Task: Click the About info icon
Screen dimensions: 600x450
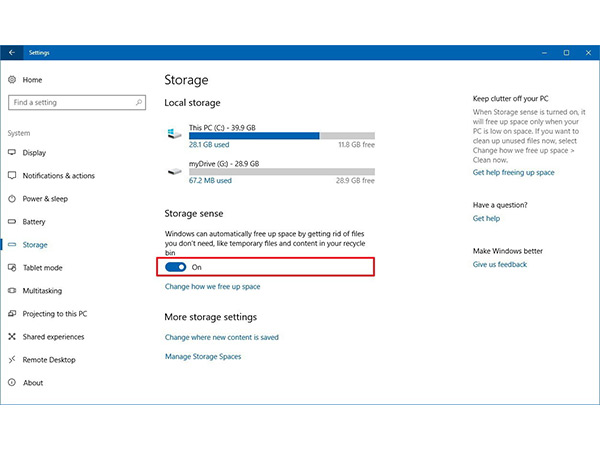Action: coord(12,383)
